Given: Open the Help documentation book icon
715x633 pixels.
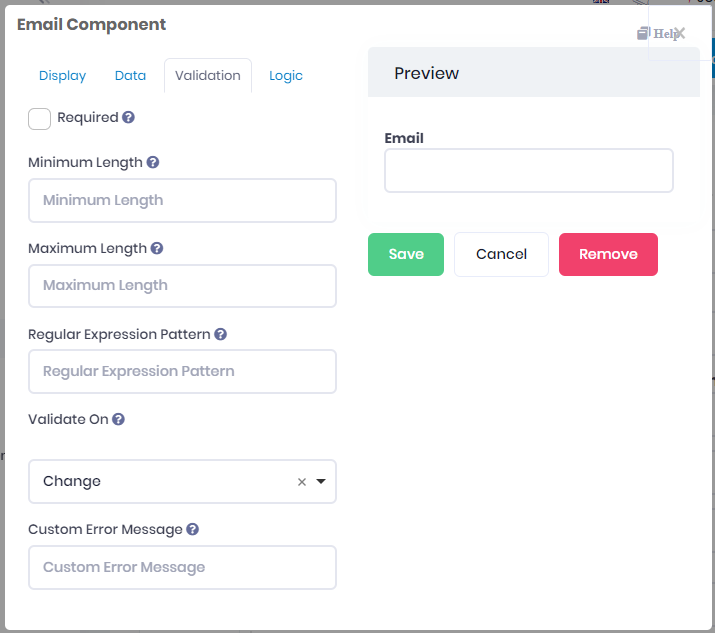Looking at the screenshot, I should 644,33.
